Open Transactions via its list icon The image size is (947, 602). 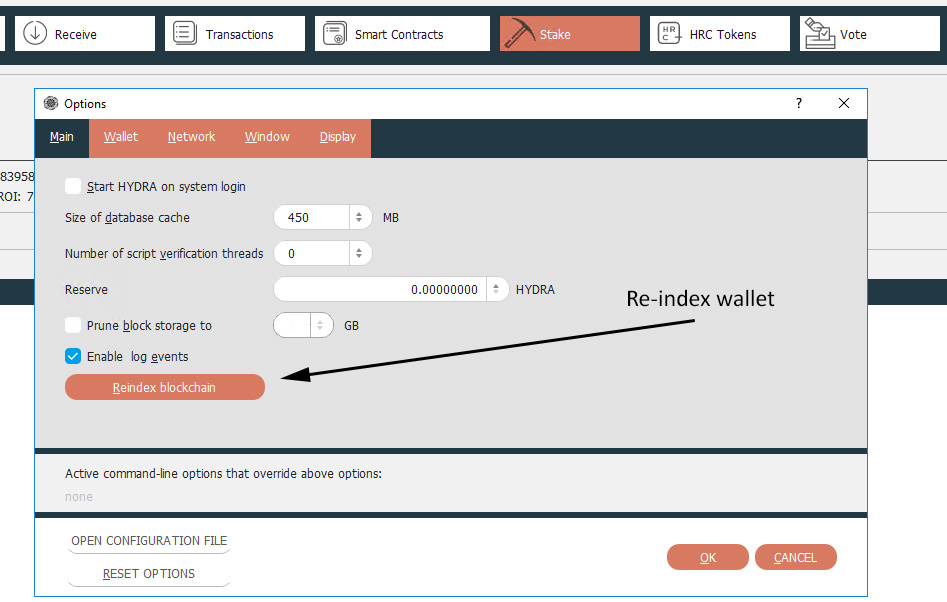(185, 33)
